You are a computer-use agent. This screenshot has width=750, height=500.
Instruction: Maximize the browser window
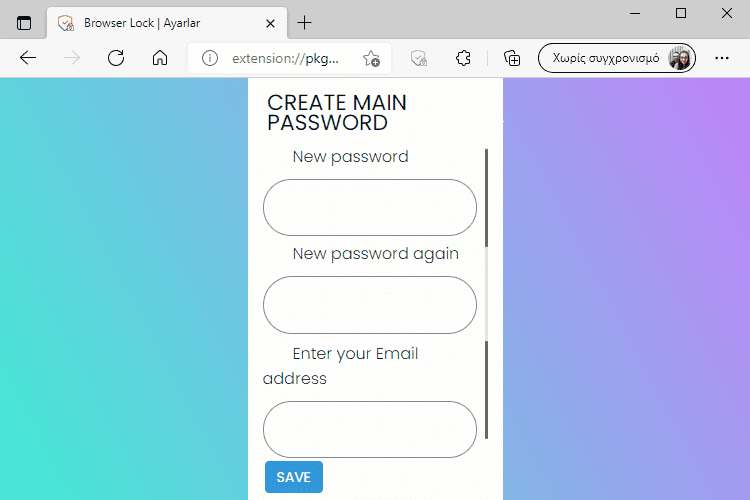click(681, 13)
